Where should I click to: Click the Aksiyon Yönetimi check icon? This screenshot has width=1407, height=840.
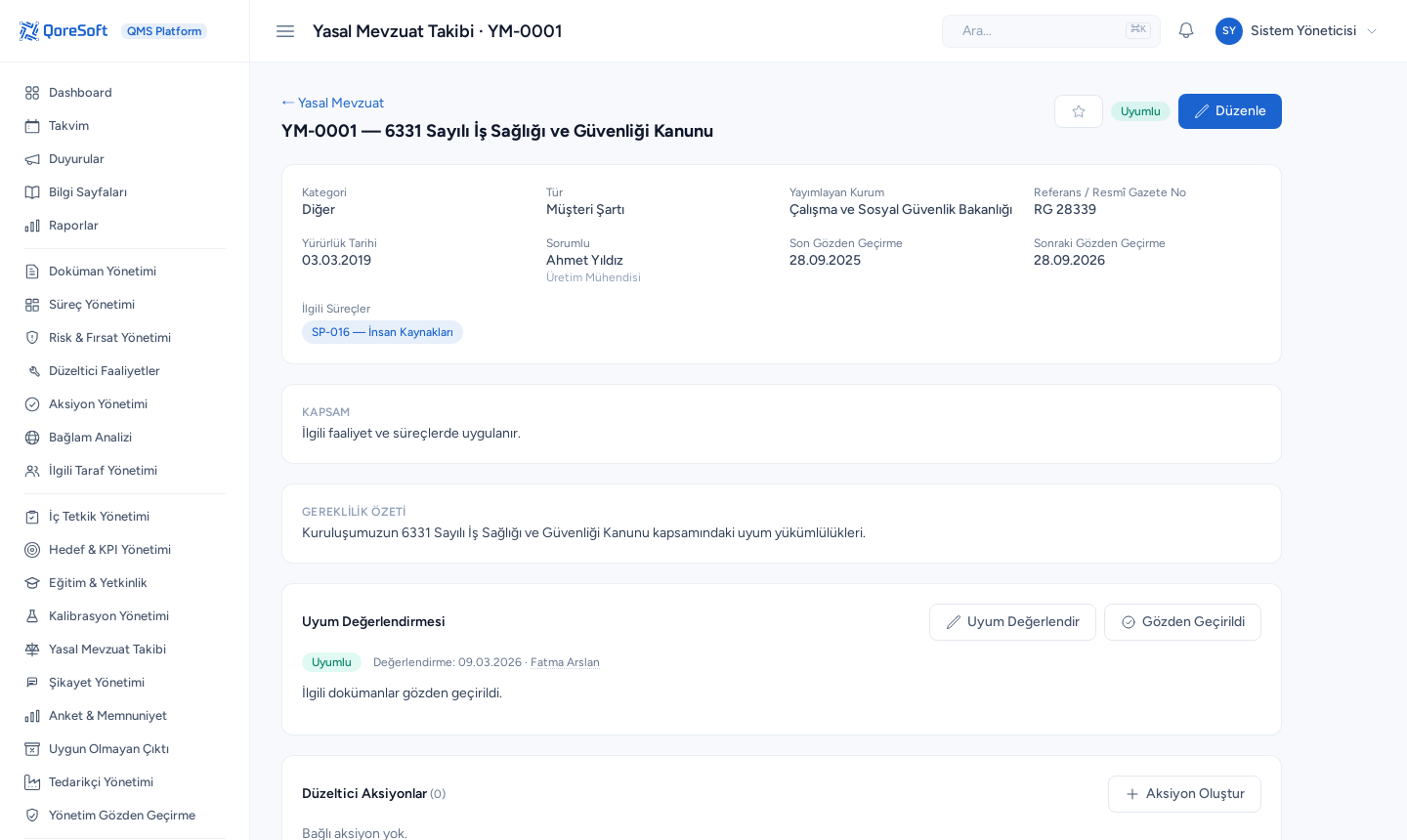coord(32,404)
